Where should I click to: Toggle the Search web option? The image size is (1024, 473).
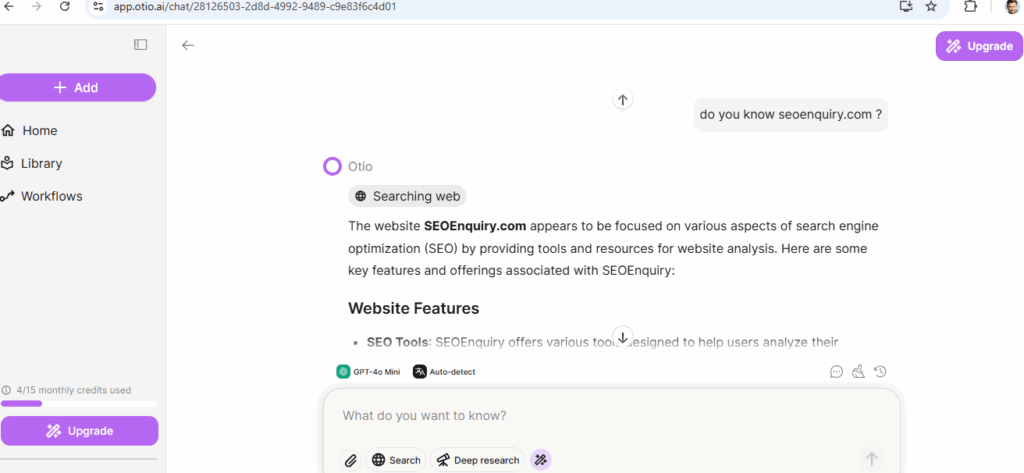click(396, 460)
